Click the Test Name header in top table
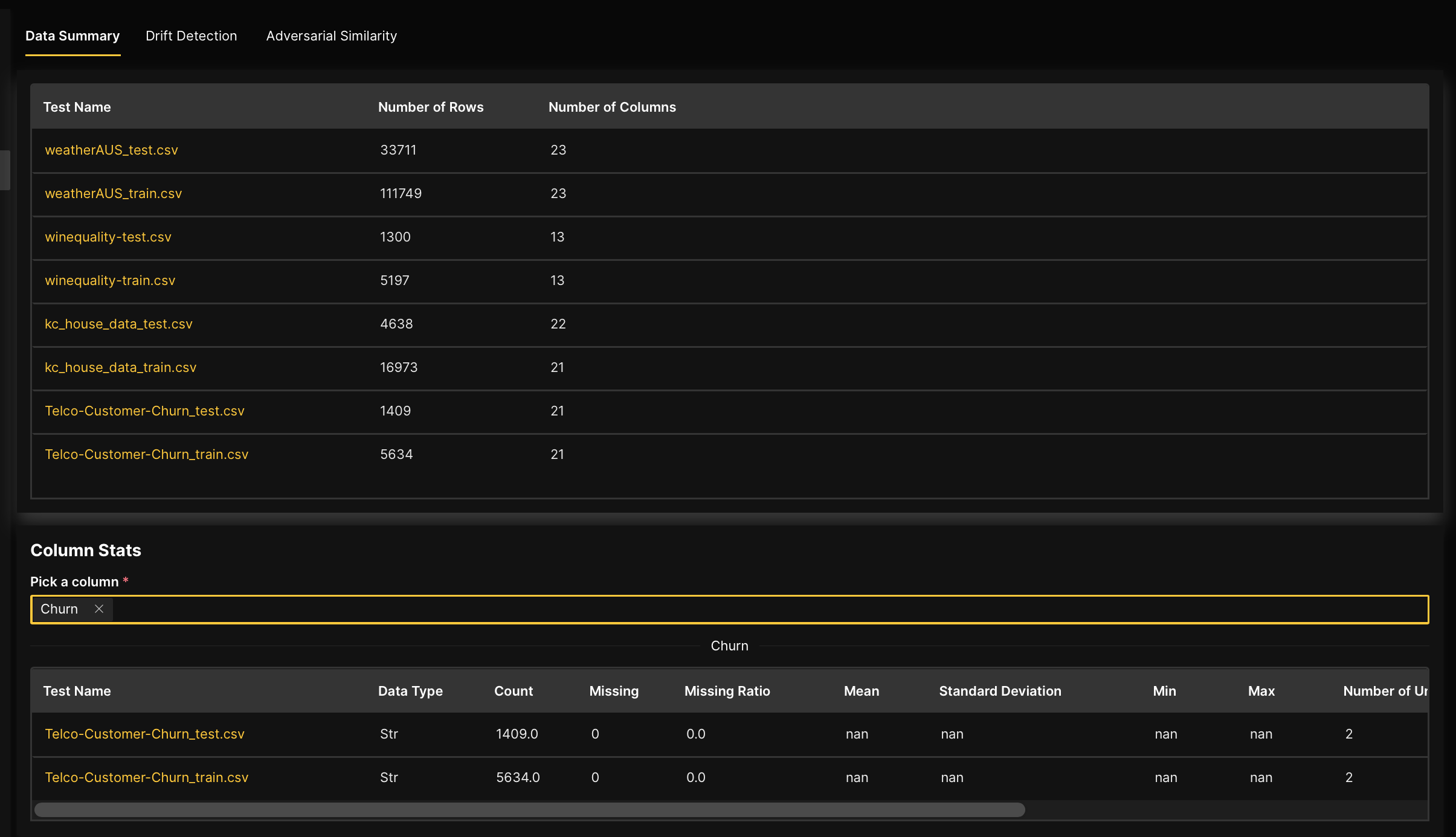This screenshot has height=837, width=1456. [x=77, y=107]
